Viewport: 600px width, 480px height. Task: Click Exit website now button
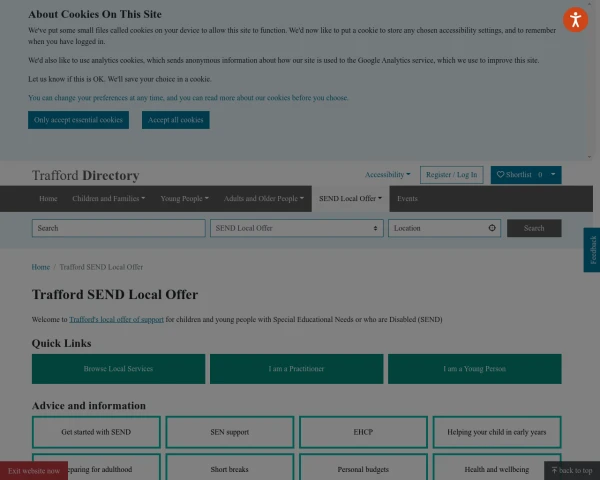(34, 470)
